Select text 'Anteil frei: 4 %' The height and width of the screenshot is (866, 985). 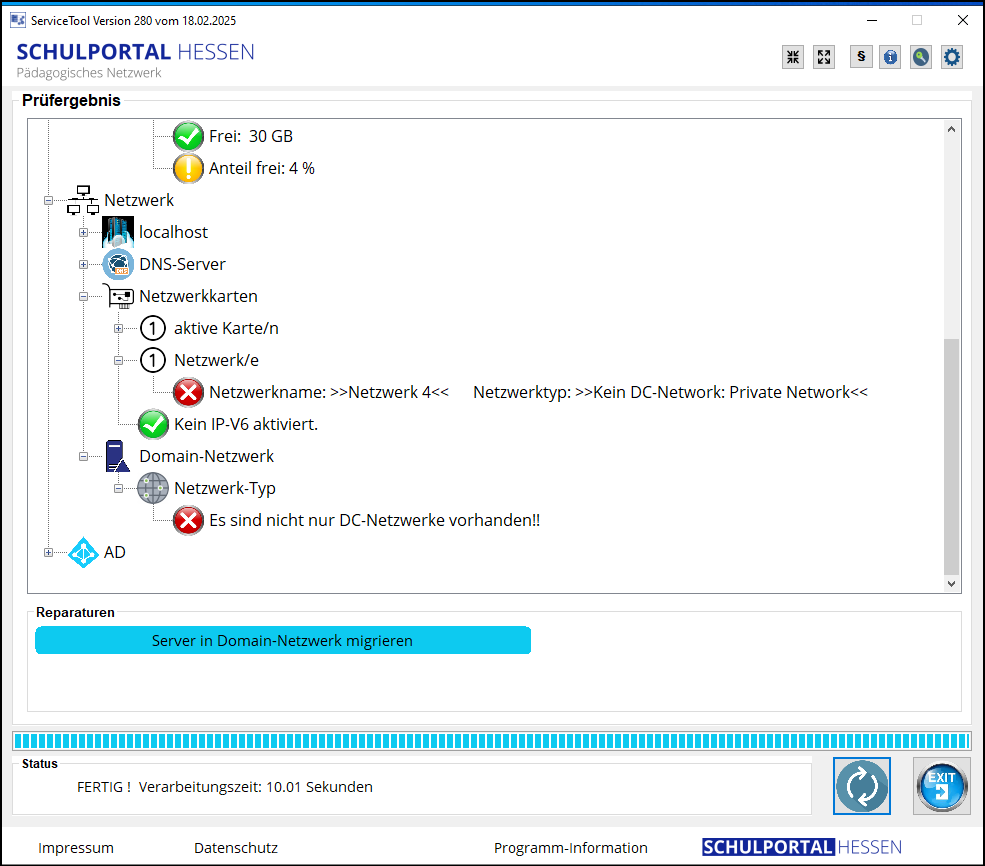261,168
